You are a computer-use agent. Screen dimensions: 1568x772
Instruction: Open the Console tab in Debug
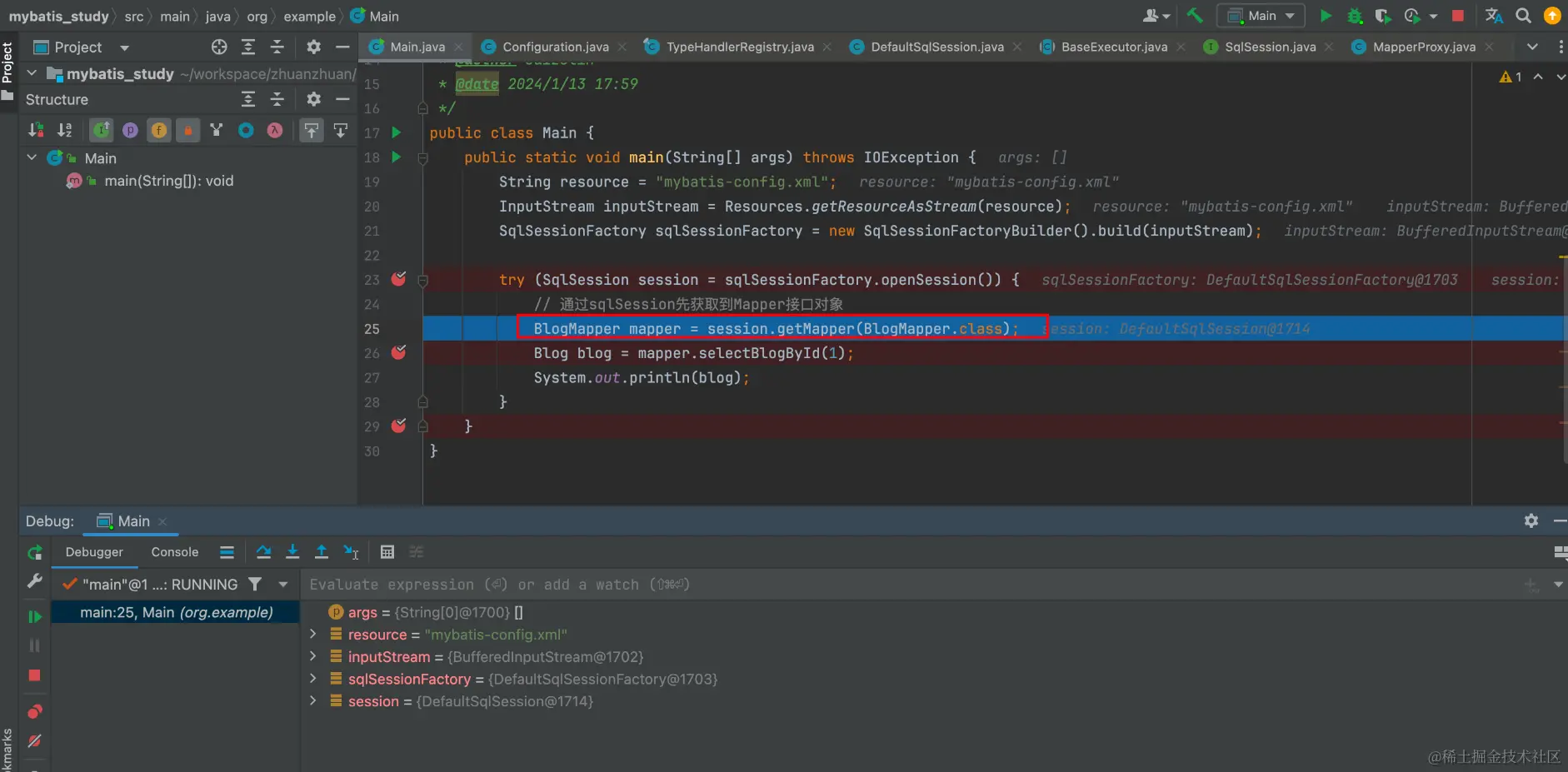[x=175, y=552]
